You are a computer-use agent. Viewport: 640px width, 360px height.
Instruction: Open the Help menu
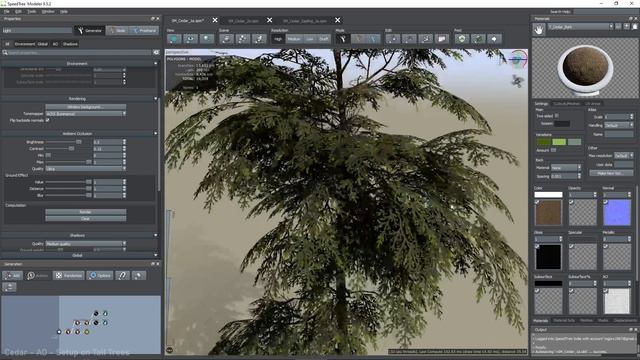click(x=64, y=11)
